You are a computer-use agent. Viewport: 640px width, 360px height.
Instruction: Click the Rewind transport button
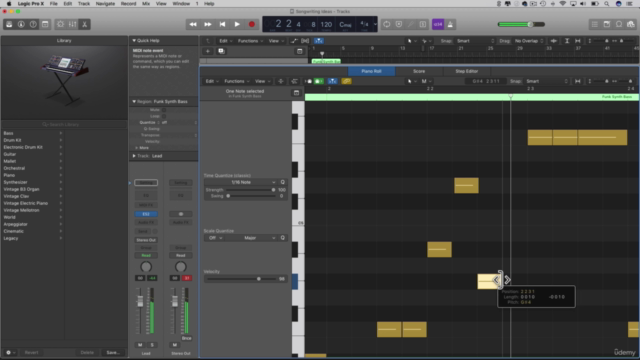tap(193, 24)
